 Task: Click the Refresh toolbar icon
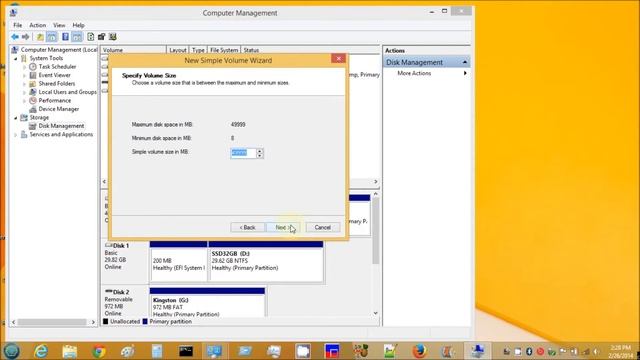[x=91, y=37]
